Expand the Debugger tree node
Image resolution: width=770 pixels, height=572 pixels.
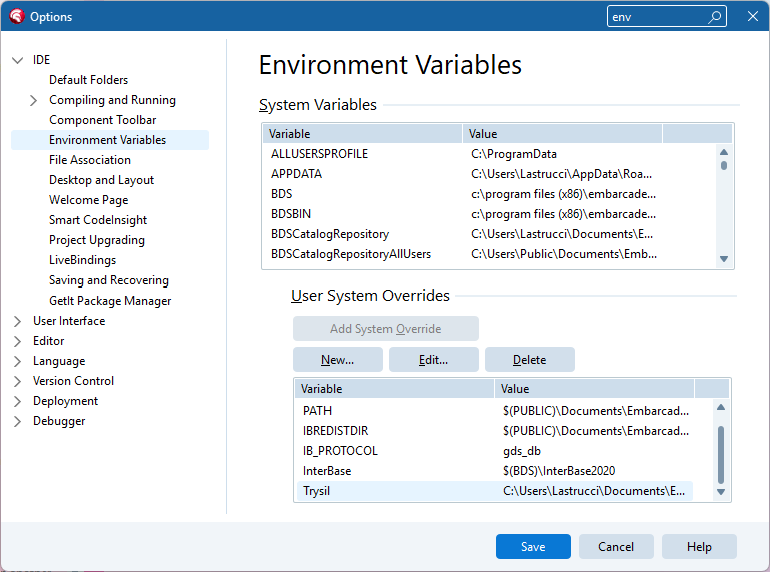pyautogui.click(x=17, y=421)
